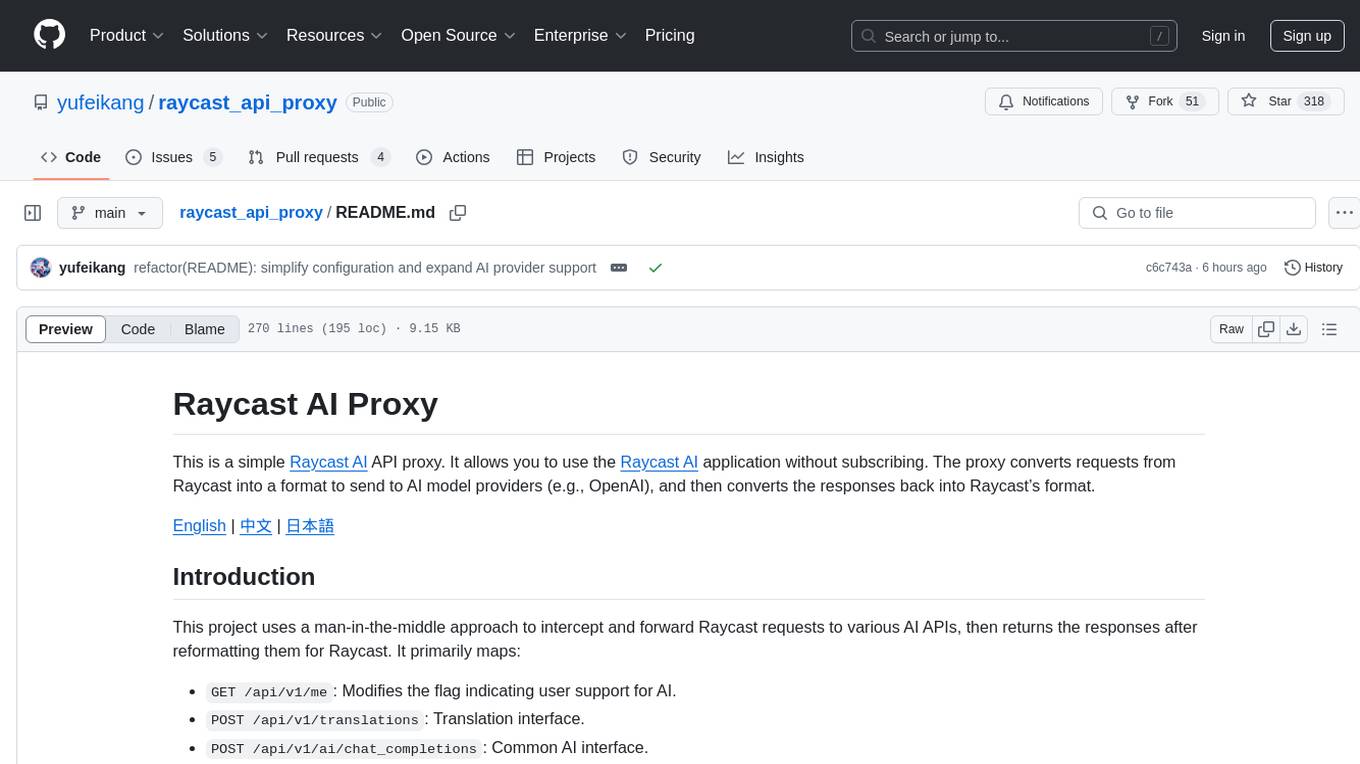This screenshot has height=764, width=1360.
Task: Open raycast_api_proxy repository link in header
Action: 248,102
